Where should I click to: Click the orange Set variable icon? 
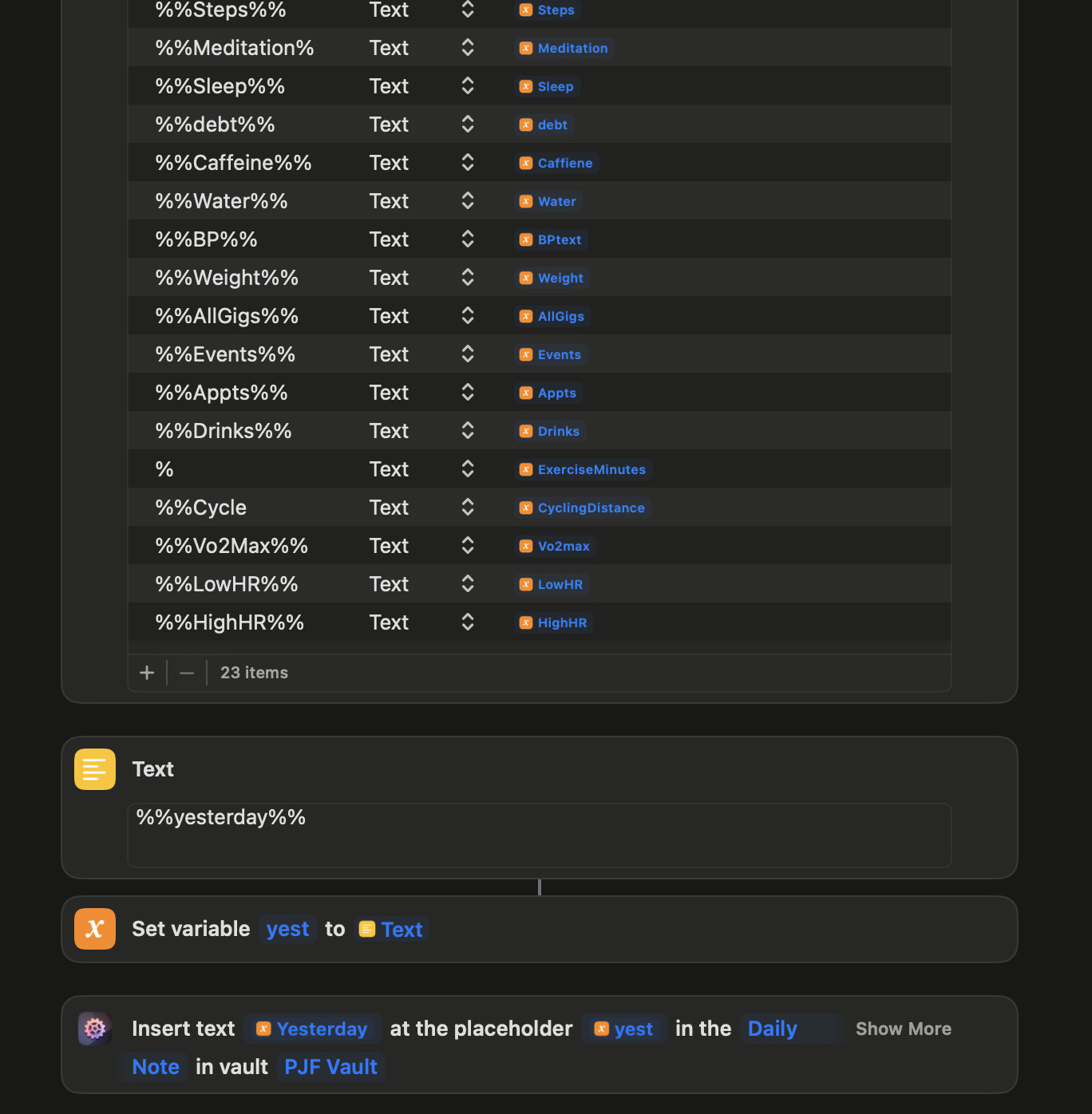(95, 929)
